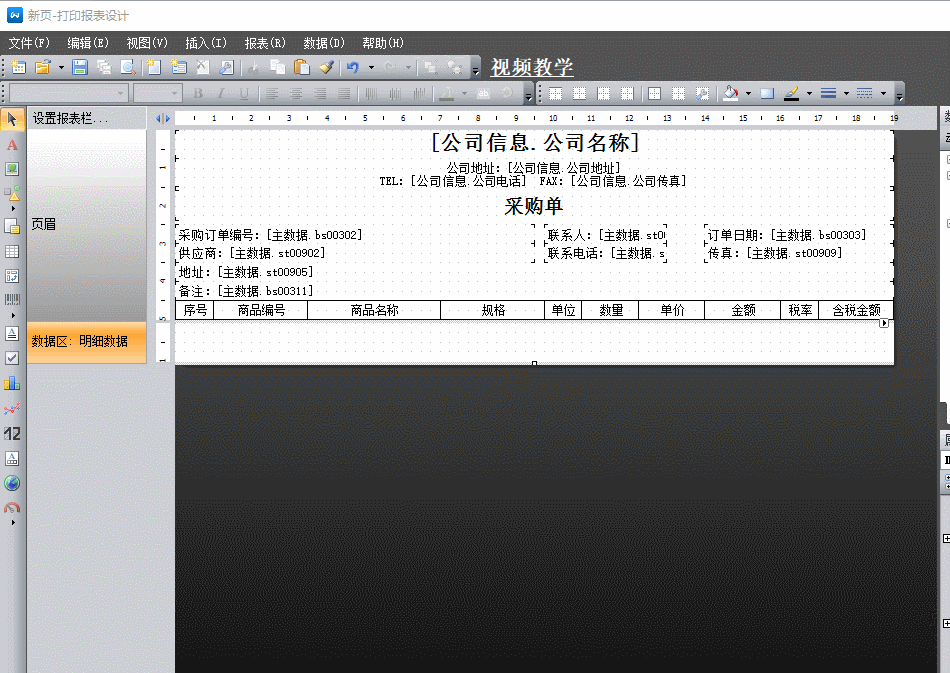950x673 pixels.
Task: Click the 设置报表栏... button
Action: (70, 118)
